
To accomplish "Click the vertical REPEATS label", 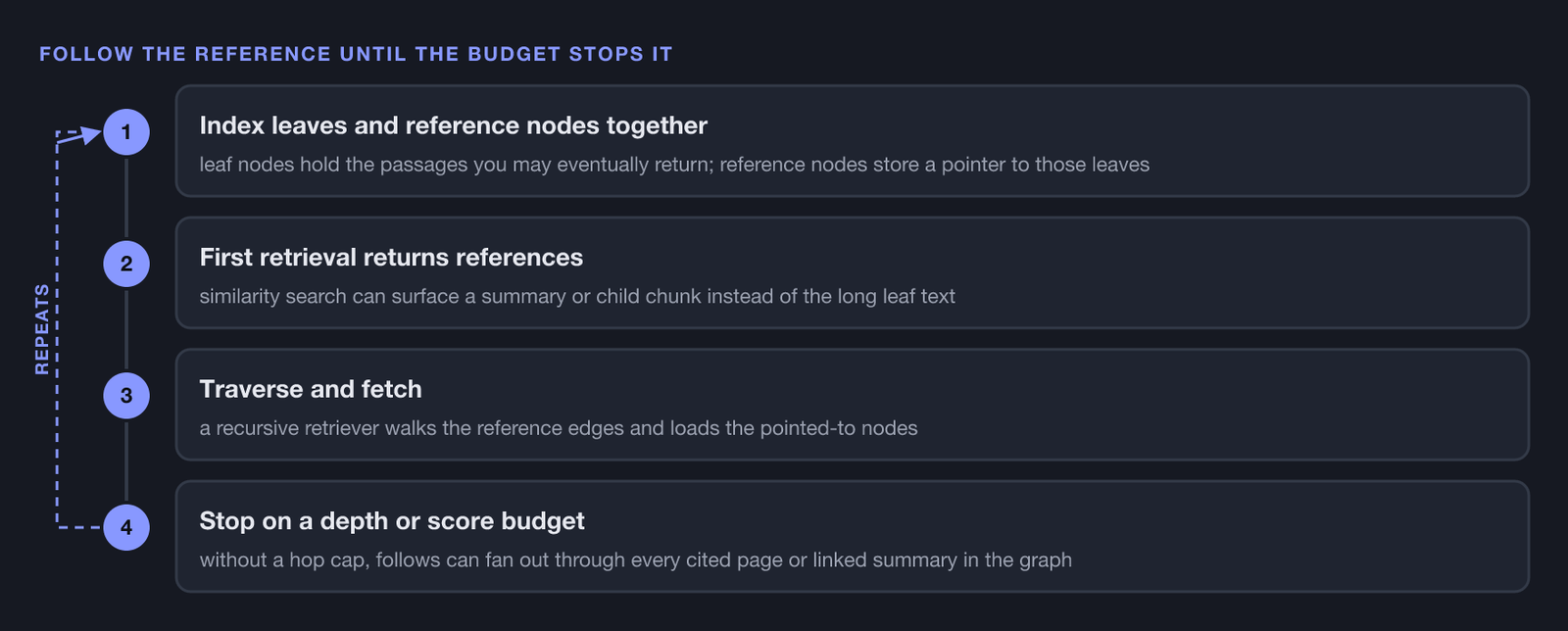I will tap(42, 329).
